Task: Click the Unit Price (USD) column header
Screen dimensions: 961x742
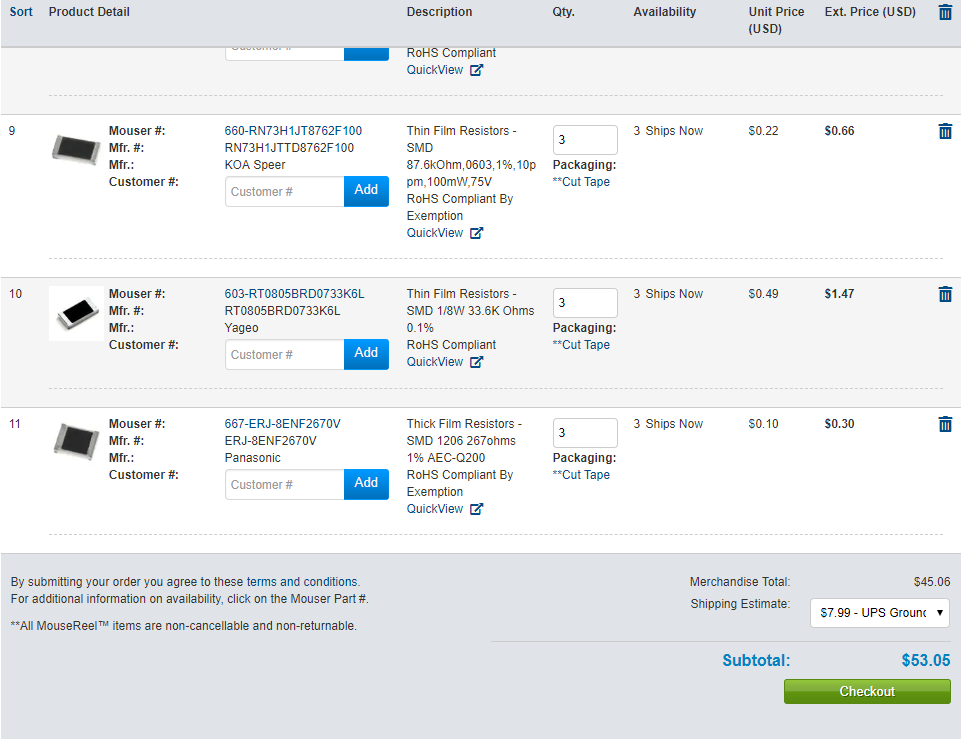Action: pos(776,20)
